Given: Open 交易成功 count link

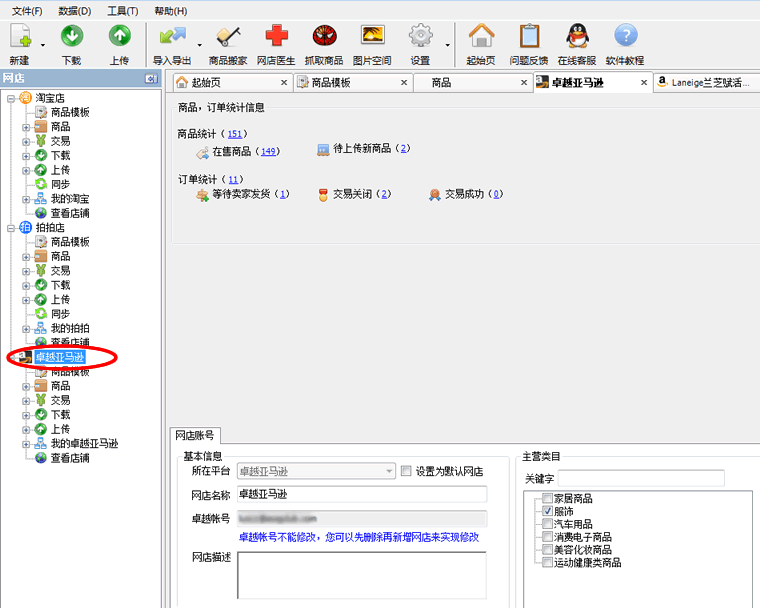Looking at the screenshot, I should [x=496, y=194].
